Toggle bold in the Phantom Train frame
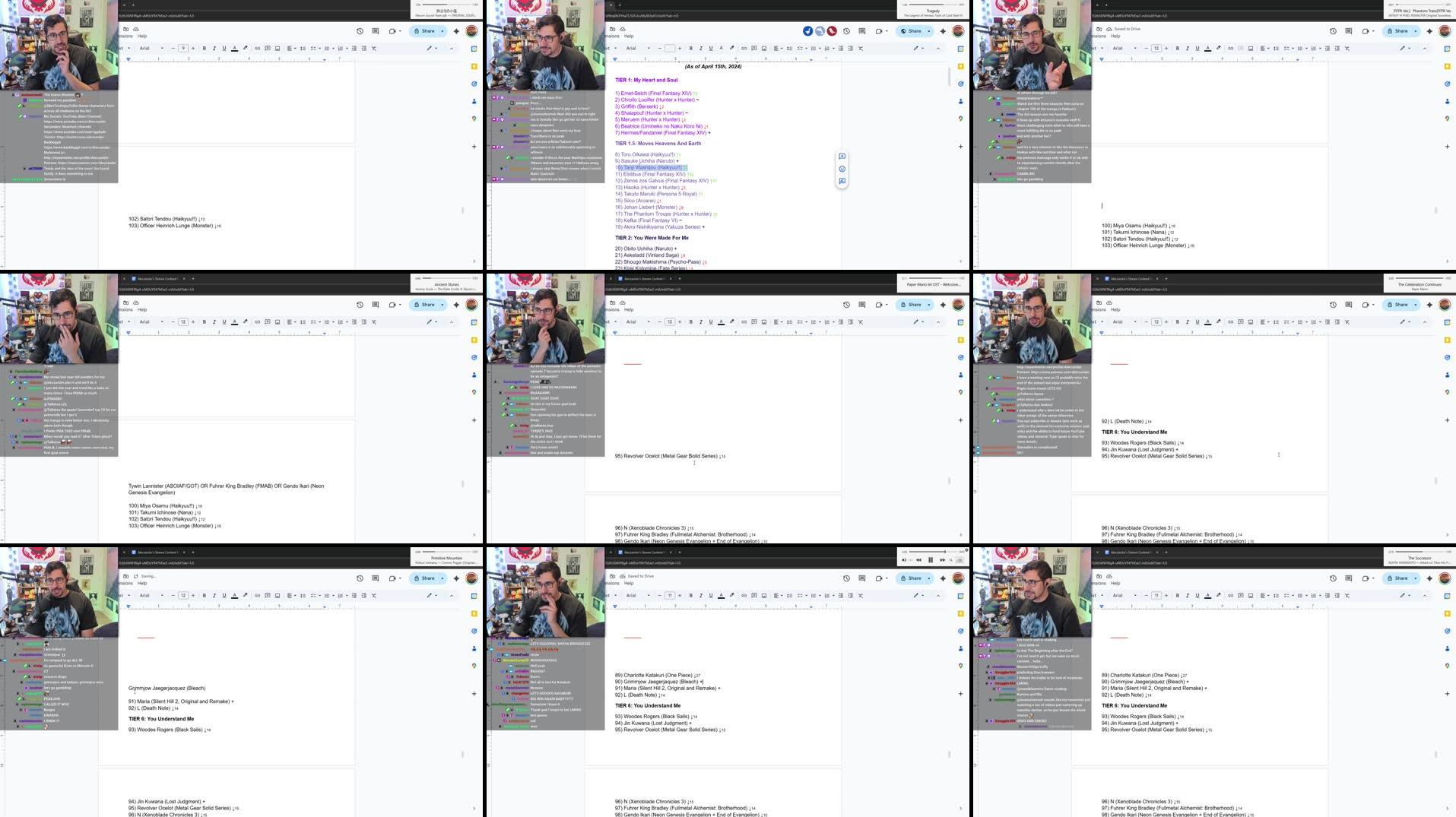 click(1177, 49)
